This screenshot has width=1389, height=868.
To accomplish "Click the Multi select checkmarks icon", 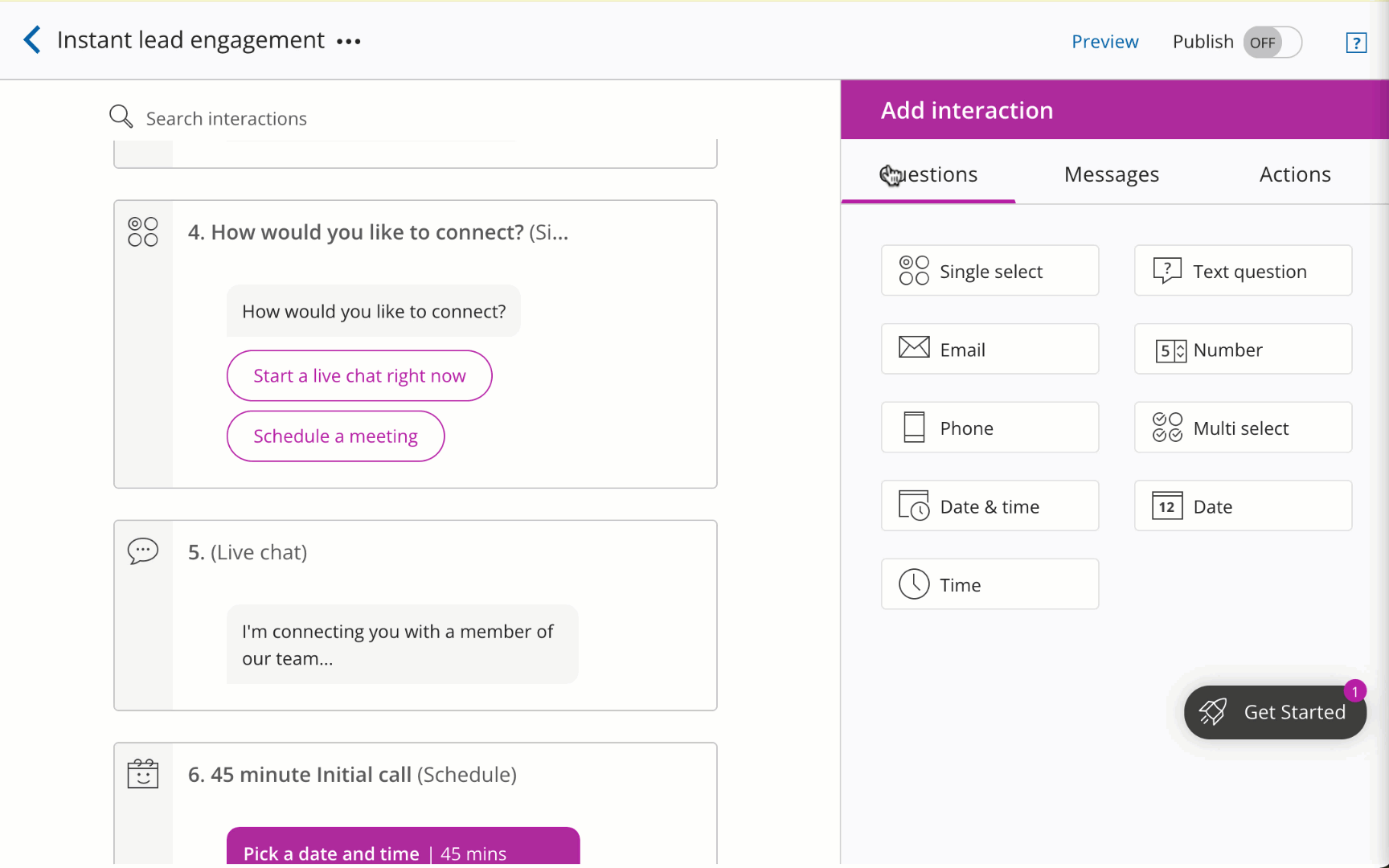I will click(1167, 428).
